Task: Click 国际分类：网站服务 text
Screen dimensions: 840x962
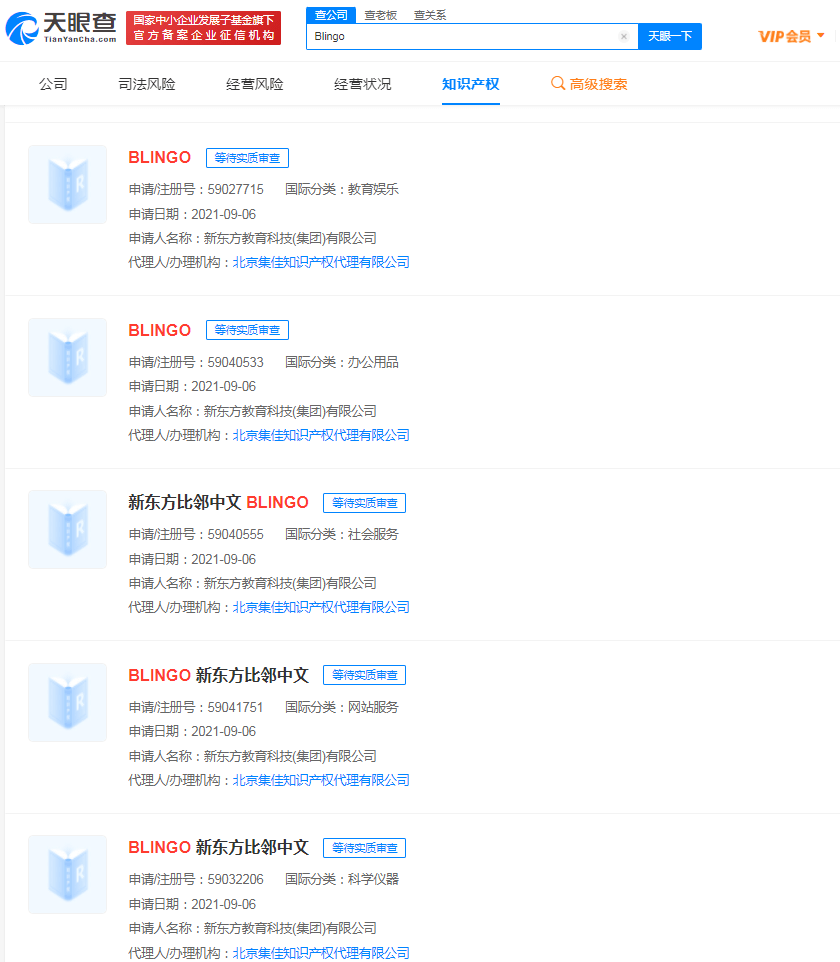Action: point(342,707)
